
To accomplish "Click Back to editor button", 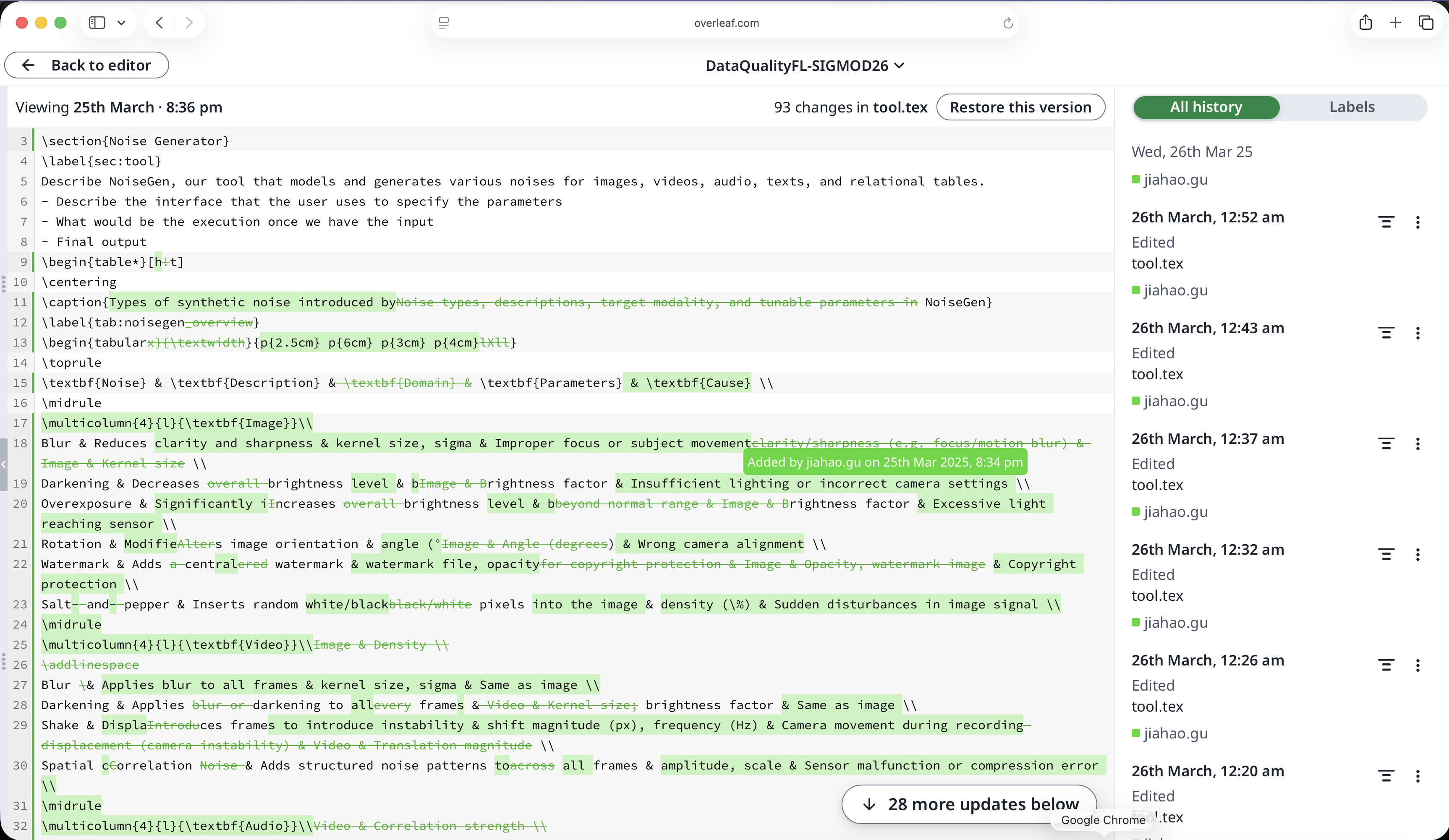I will 87,65.
